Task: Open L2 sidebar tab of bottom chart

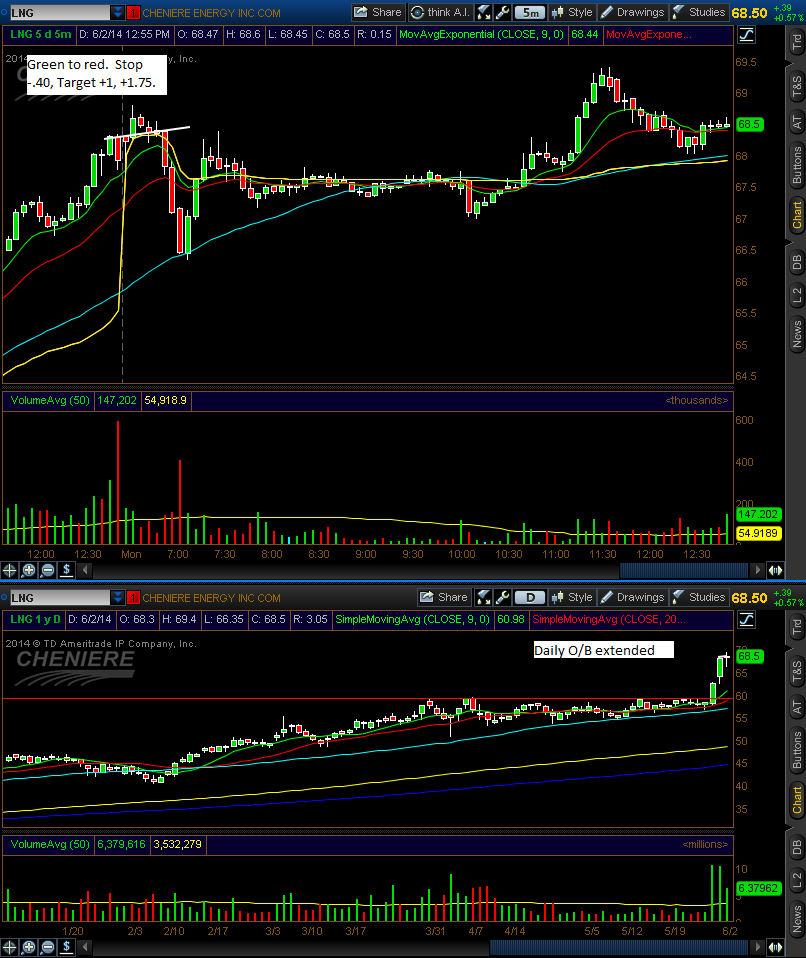Action: [x=796, y=880]
